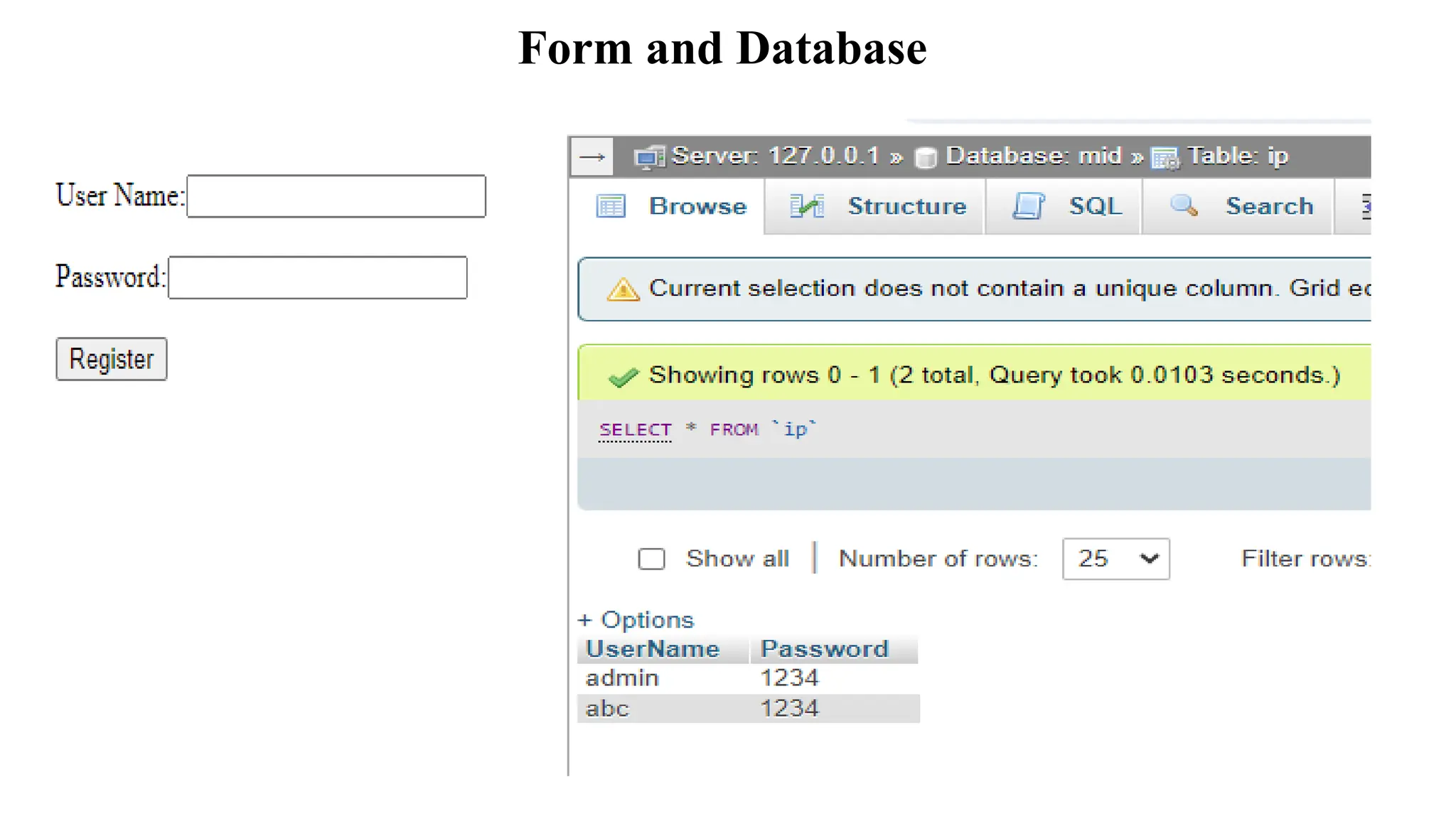Click the Structure tab icon
Screen dimensions: 1456x819
point(807,206)
